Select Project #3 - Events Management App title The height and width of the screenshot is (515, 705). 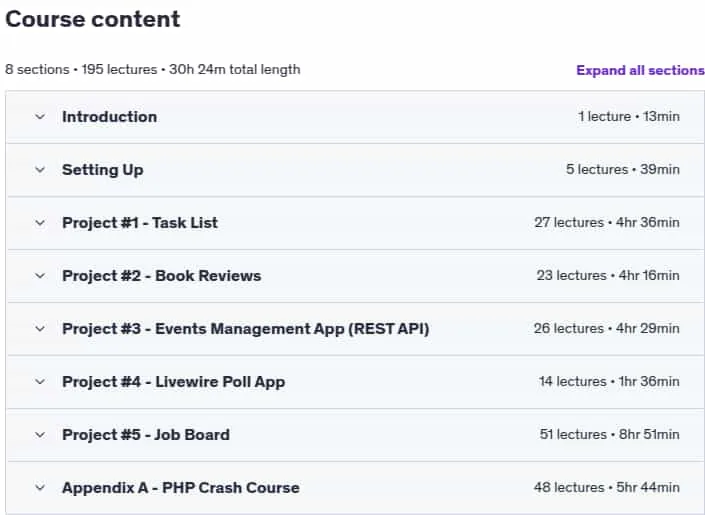click(x=245, y=329)
